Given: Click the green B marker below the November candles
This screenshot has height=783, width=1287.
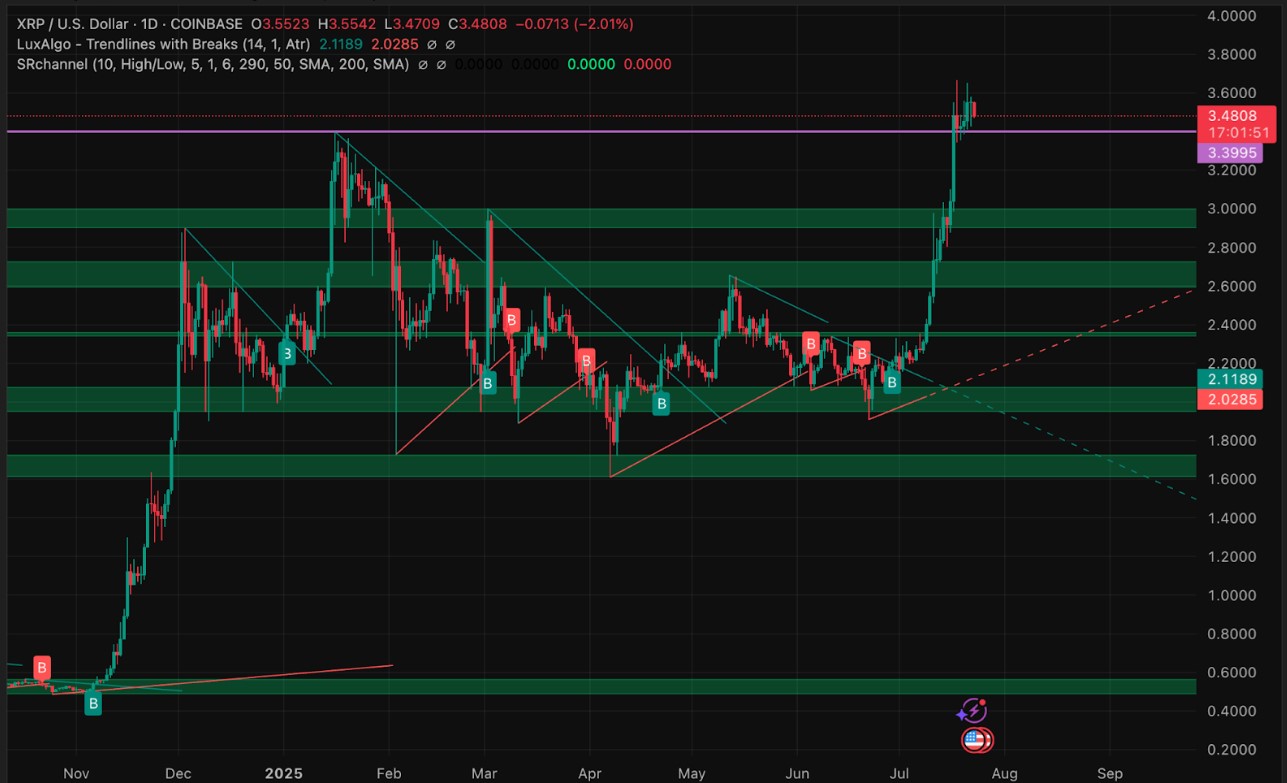Looking at the screenshot, I should 92,703.
